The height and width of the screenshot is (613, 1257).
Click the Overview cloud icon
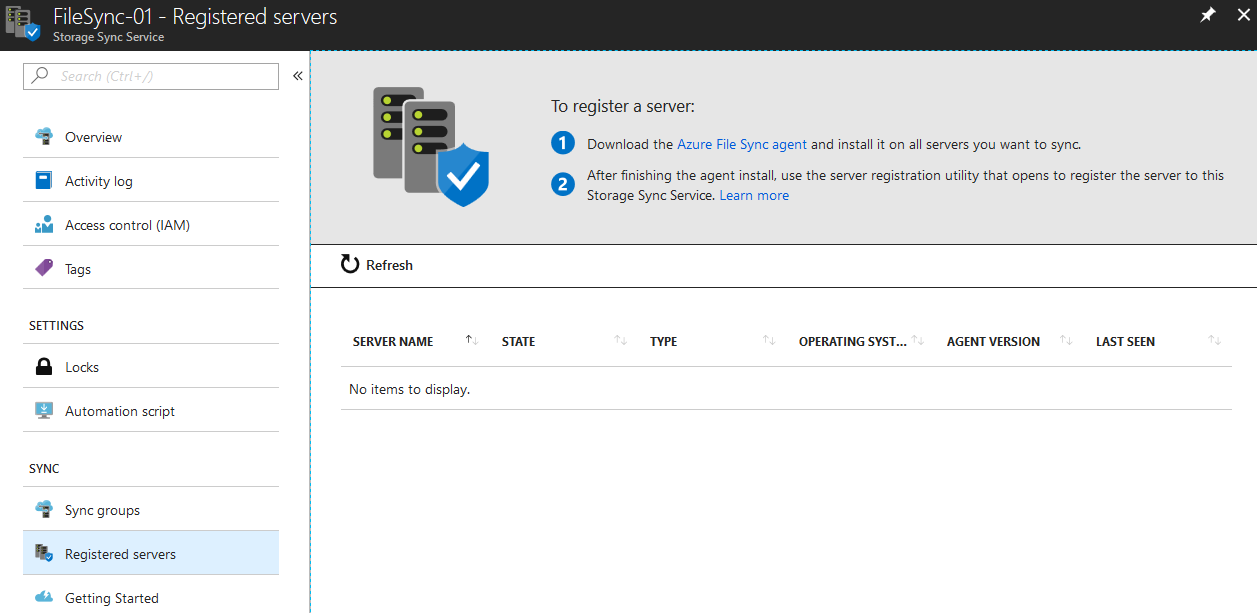click(43, 137)
